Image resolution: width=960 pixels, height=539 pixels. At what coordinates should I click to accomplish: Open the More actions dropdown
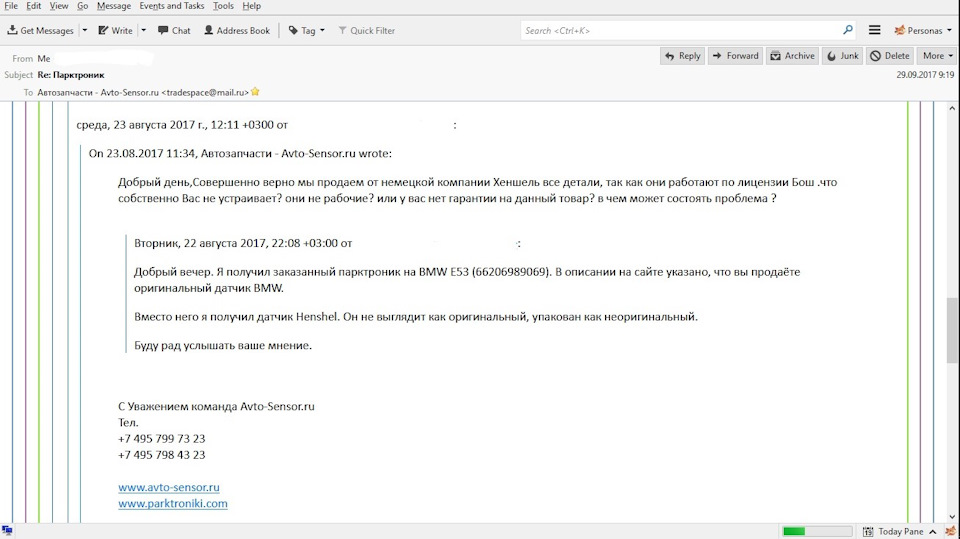tap(937, 56)
